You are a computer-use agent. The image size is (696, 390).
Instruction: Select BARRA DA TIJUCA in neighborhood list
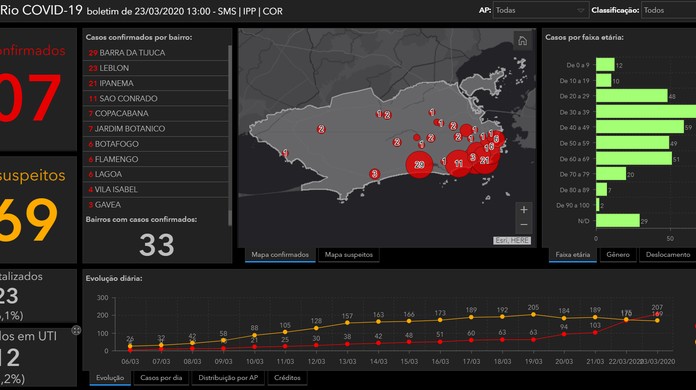click(x=155, y=53)
